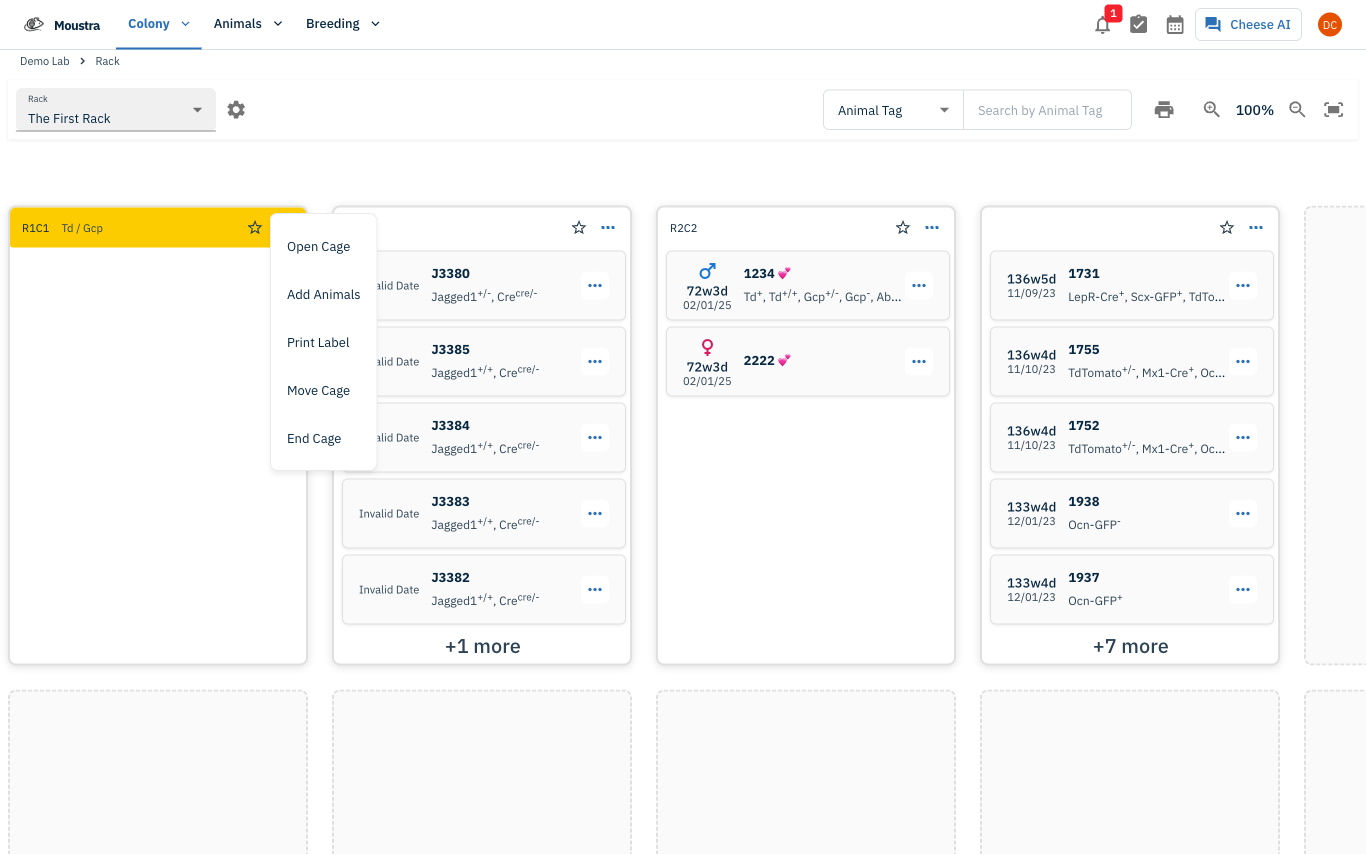Star the cage containing animal 1731
This screenshot has width=1366, height=854.
click(x=1227, y=228)
